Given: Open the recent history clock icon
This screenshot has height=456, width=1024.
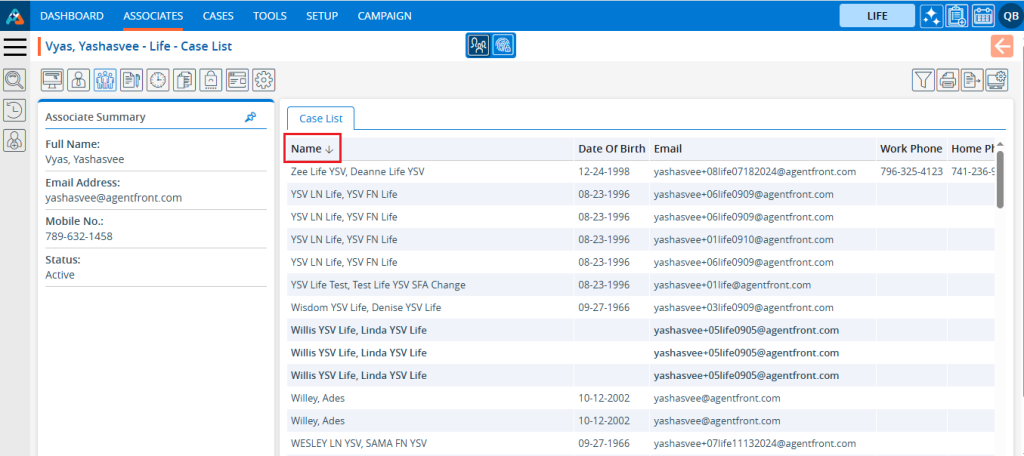Looking at the screenshot, I should tap(15, 110).
